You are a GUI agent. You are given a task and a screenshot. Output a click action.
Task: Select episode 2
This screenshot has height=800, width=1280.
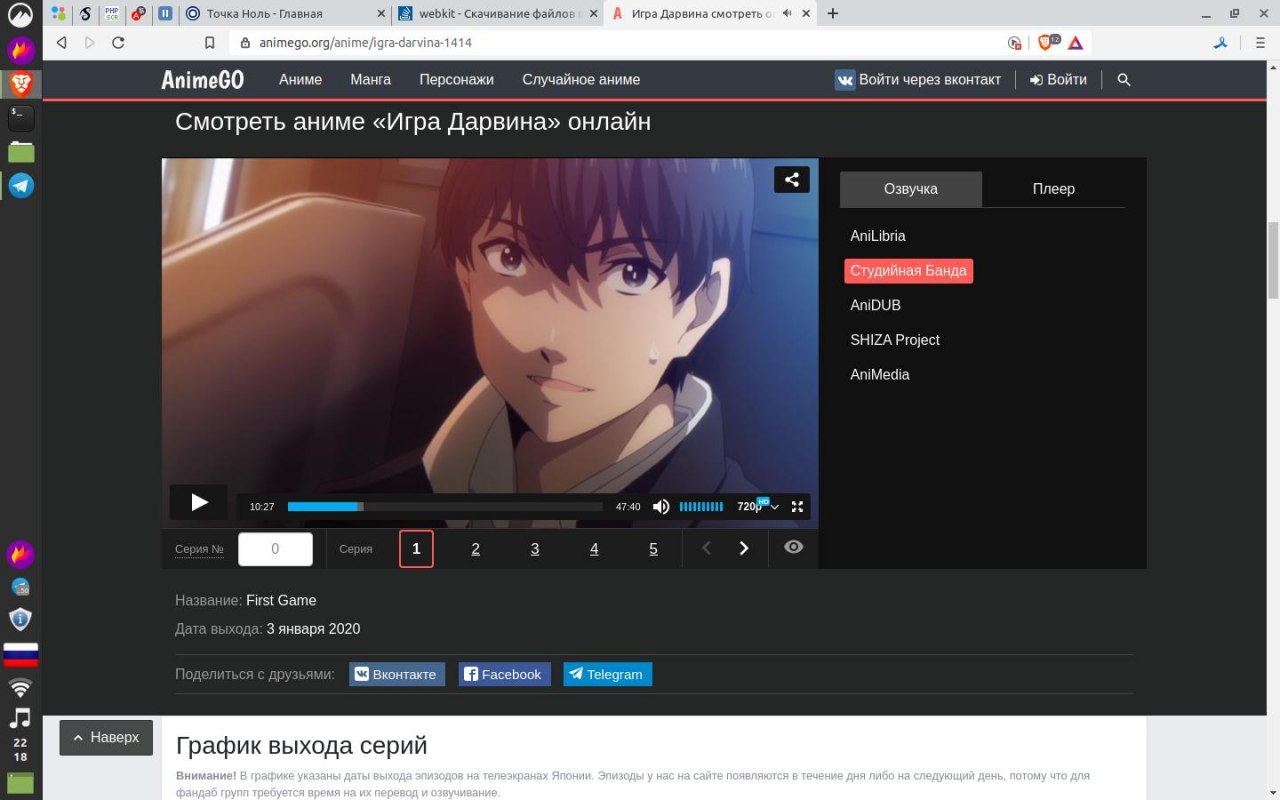475,549
